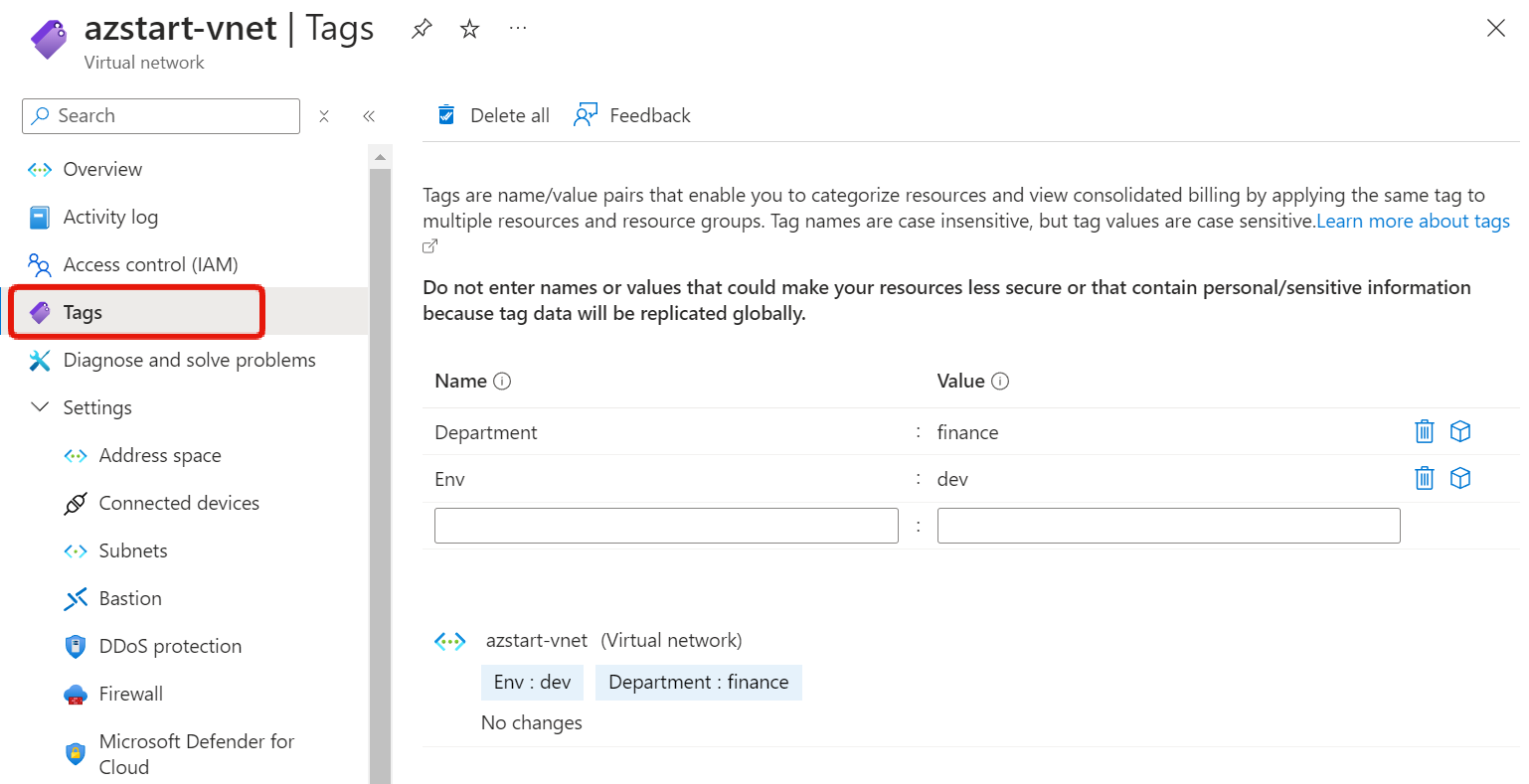Viewport: 1529px width, 784px height.
Task: Open Firewall settings
Action: click(130, 694)
